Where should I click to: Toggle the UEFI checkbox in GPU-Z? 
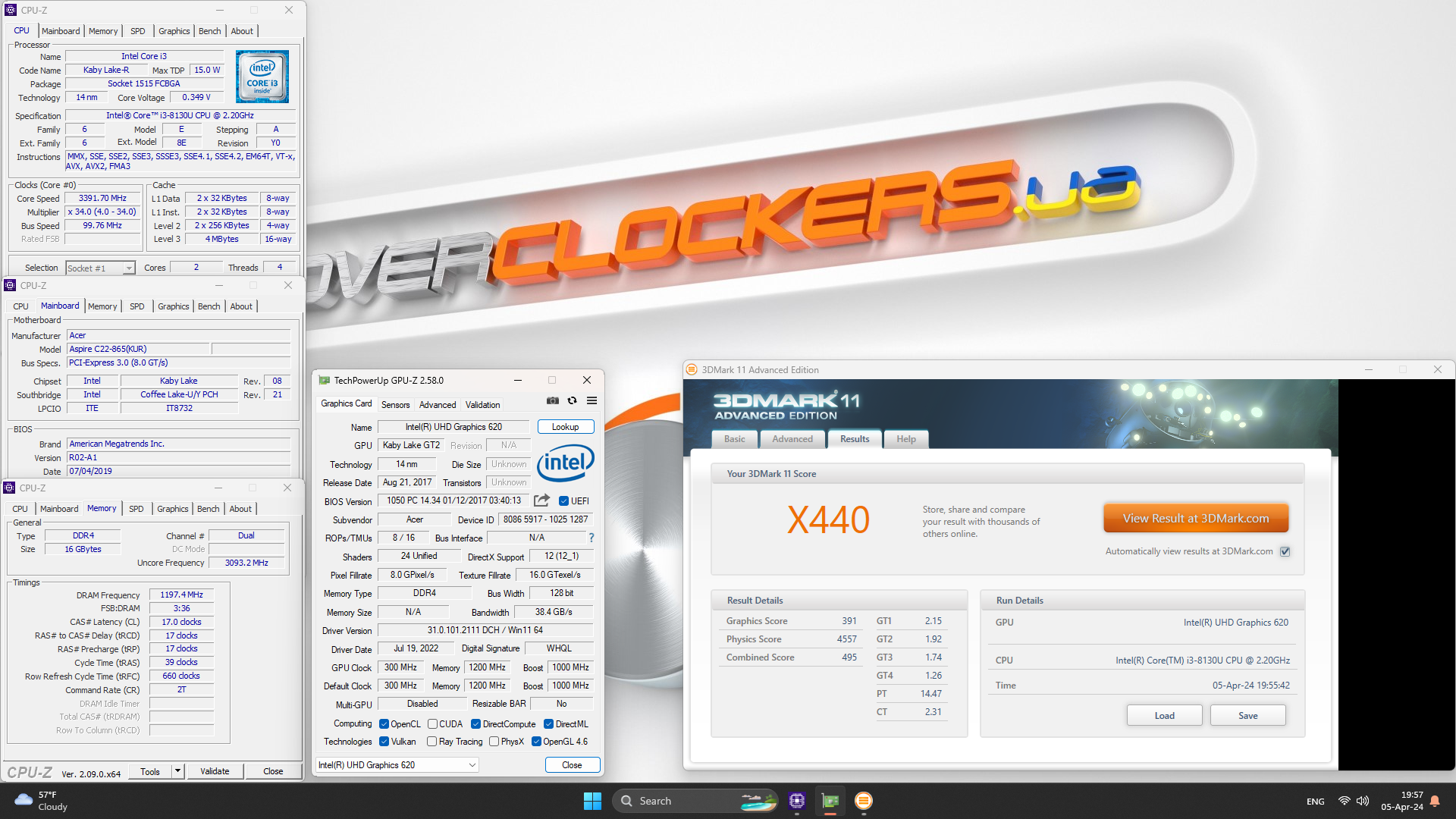pyautogui.click(x=563, y=501)
